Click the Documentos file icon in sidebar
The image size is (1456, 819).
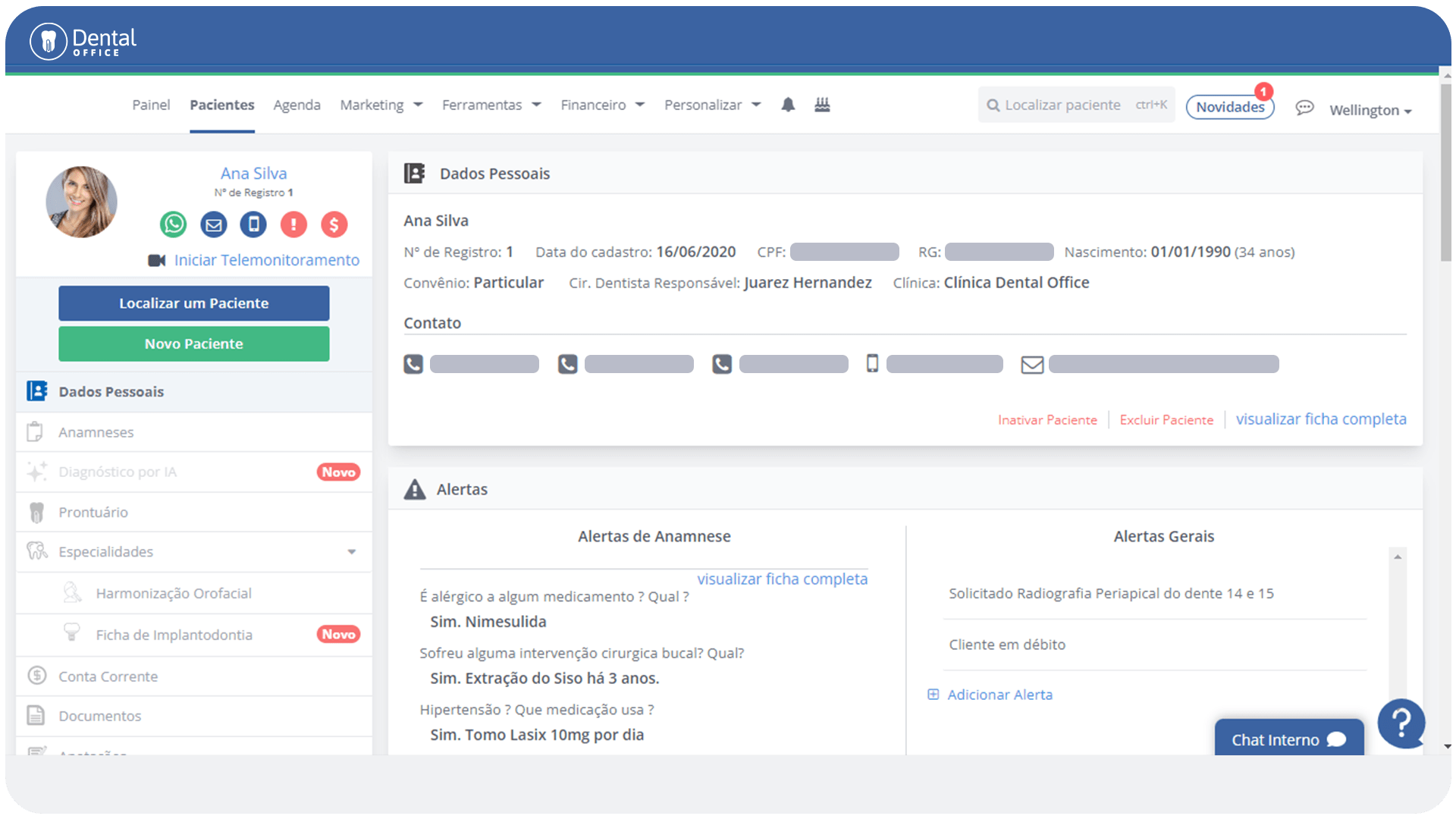(x=36, y=715)
